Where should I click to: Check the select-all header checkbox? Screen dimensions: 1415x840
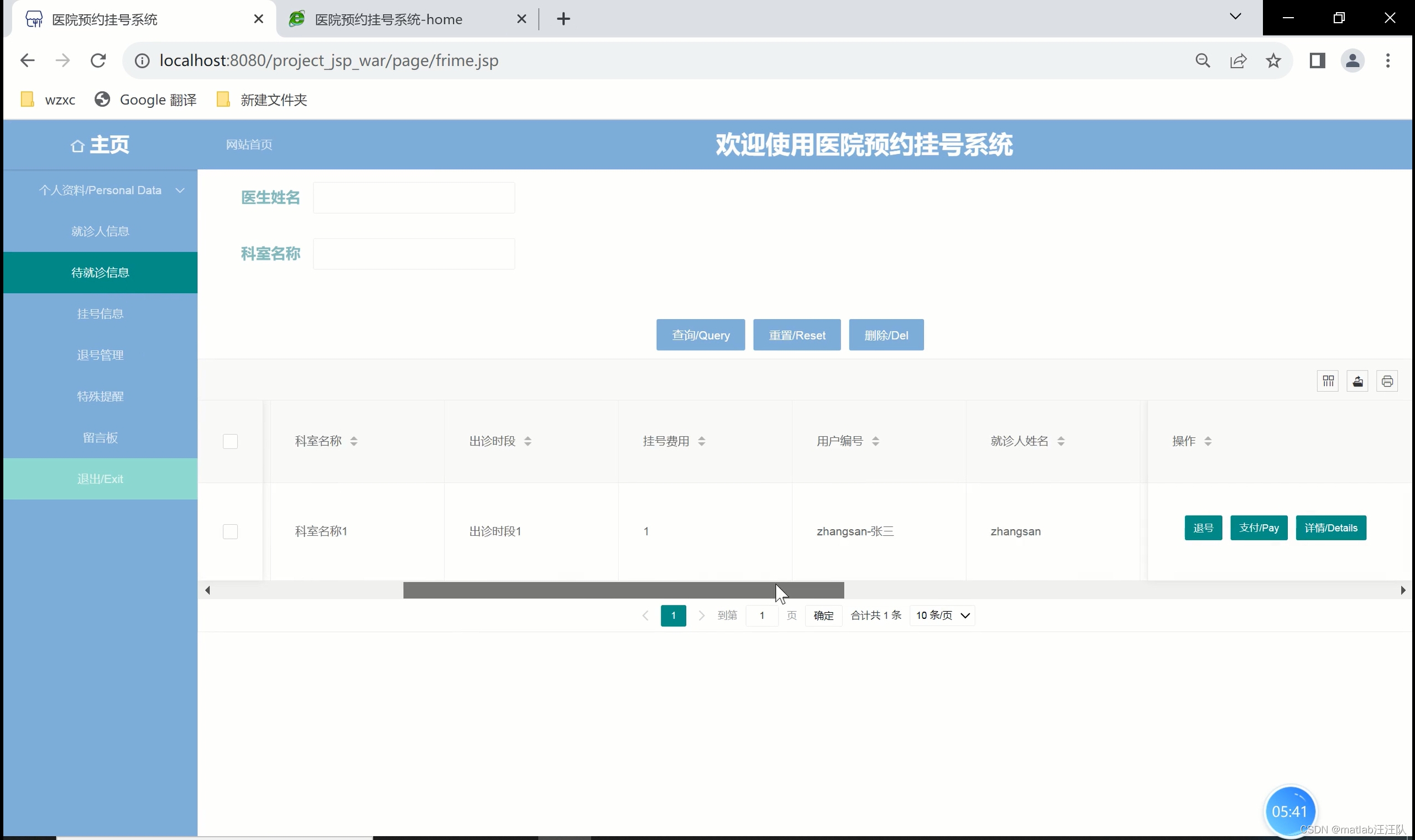(x=231, y=441)
